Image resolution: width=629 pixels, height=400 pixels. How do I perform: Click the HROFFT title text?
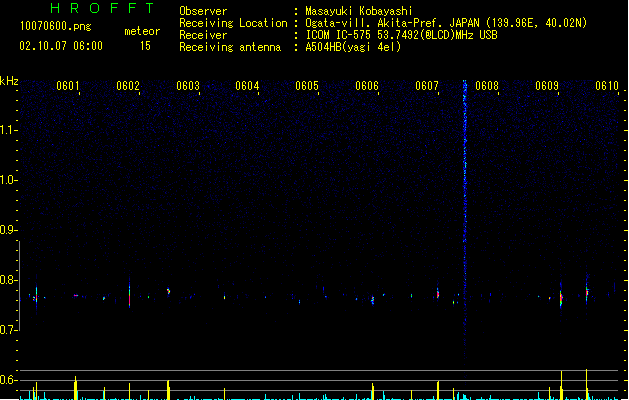pos(102,8)
